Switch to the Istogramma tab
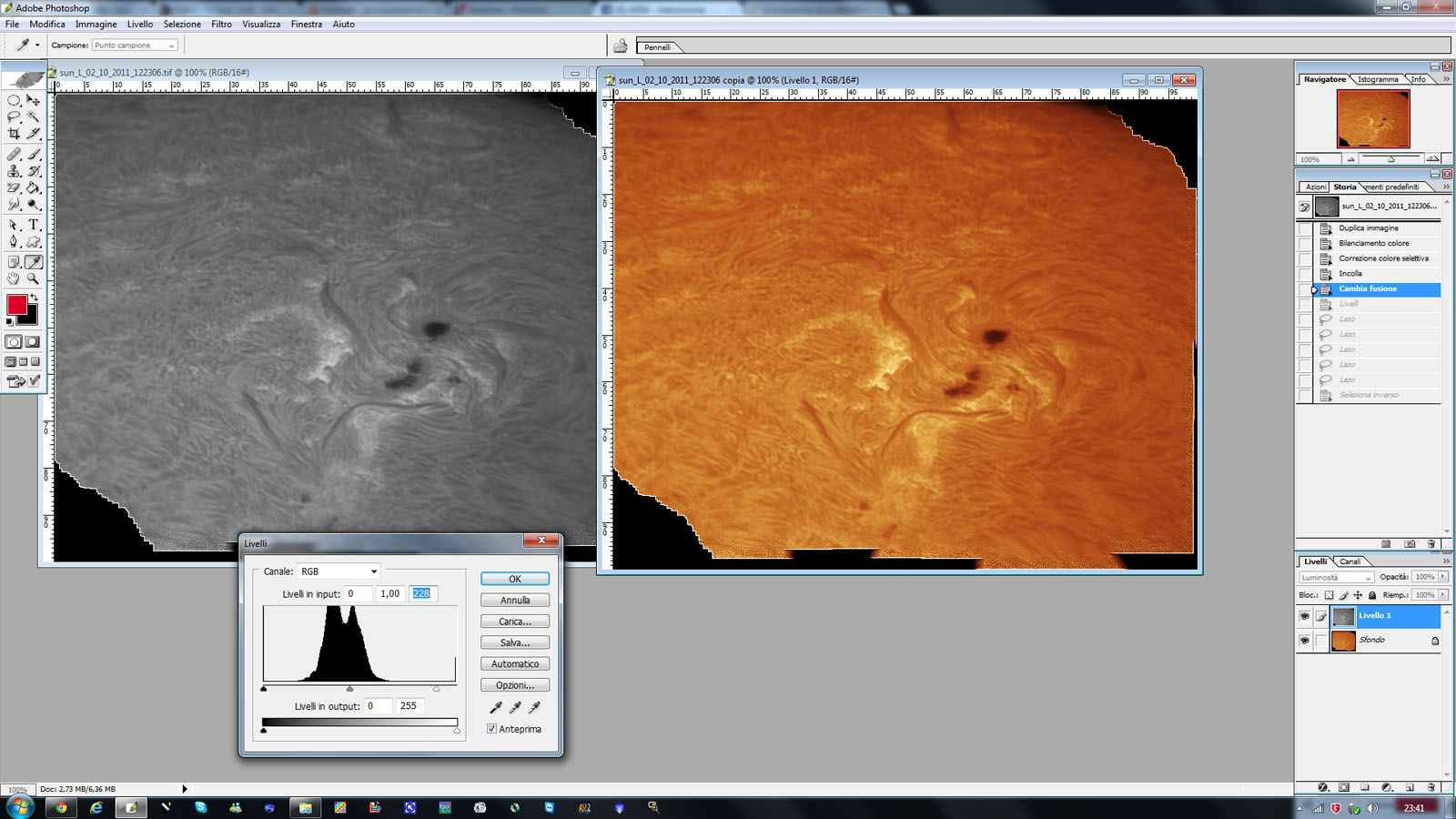The height and width of the screenshot is (819, 1456). [1378, 79]
